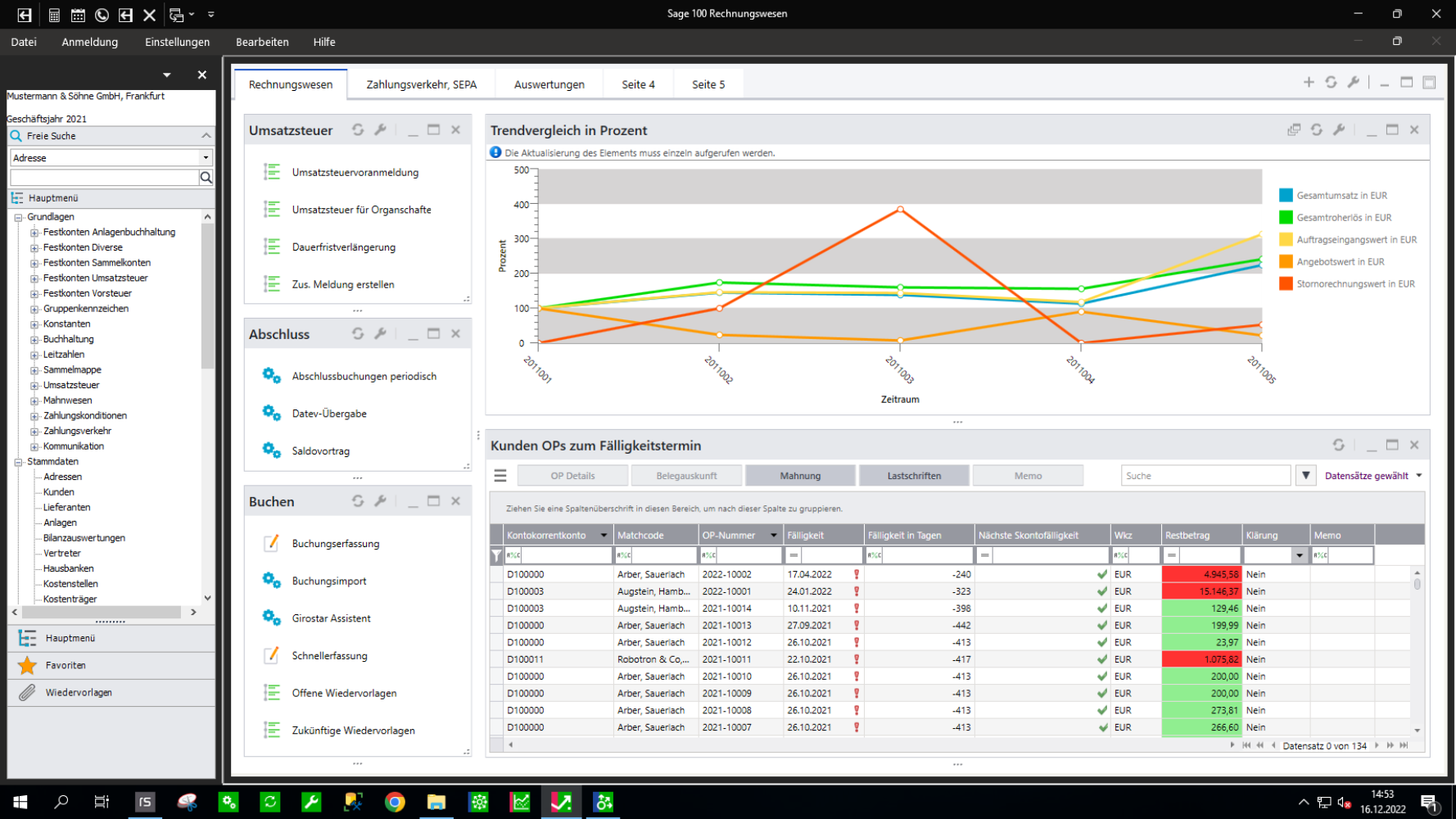The width and height of the screenshot is (1456, 819).
Task: Open the Adresse dropdown
Action: click(x=206, y=158)
